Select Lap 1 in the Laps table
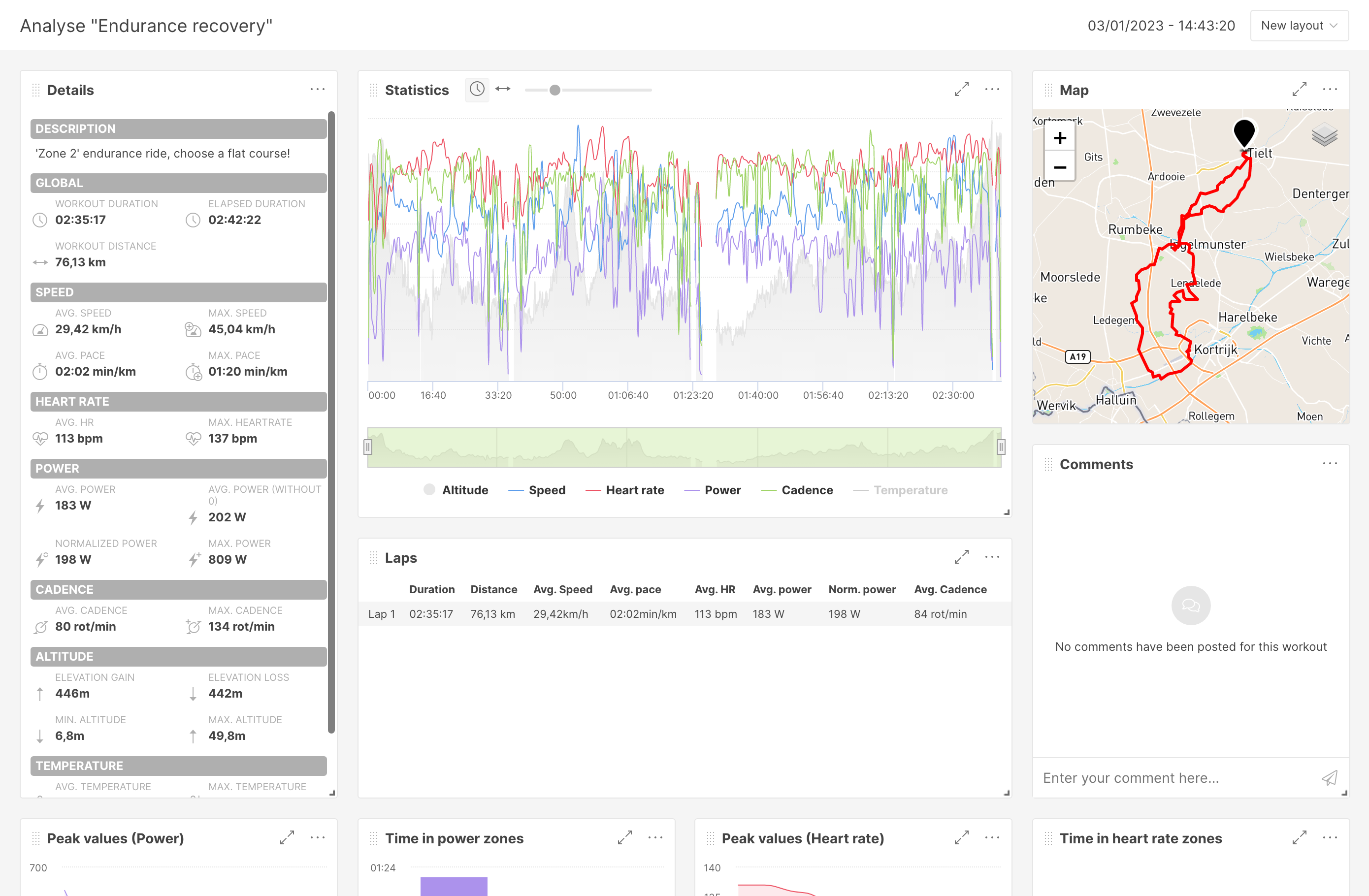The image size is (1369, 896). pos(381,613)
